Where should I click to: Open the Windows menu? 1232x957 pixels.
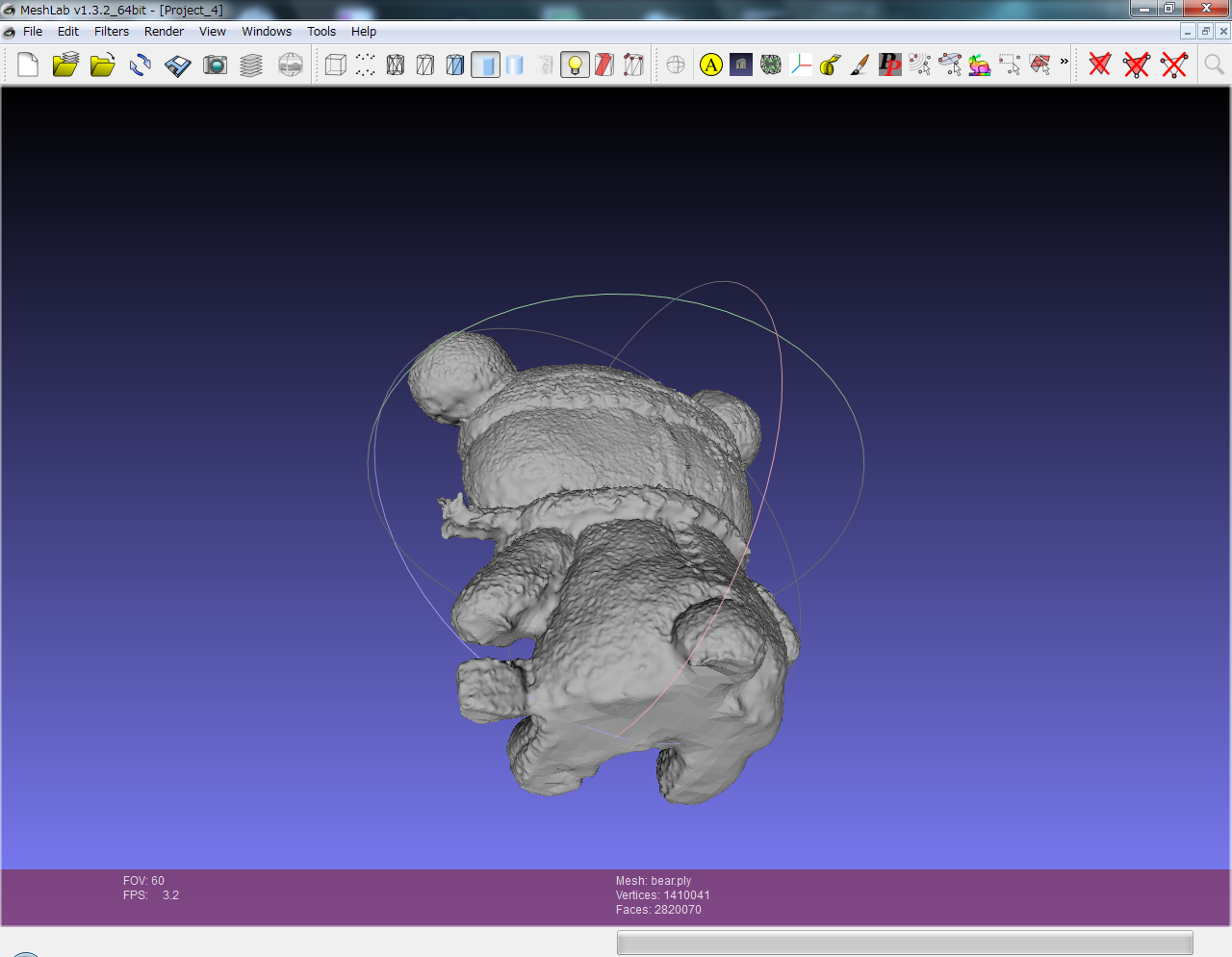(x=267, y=32)
